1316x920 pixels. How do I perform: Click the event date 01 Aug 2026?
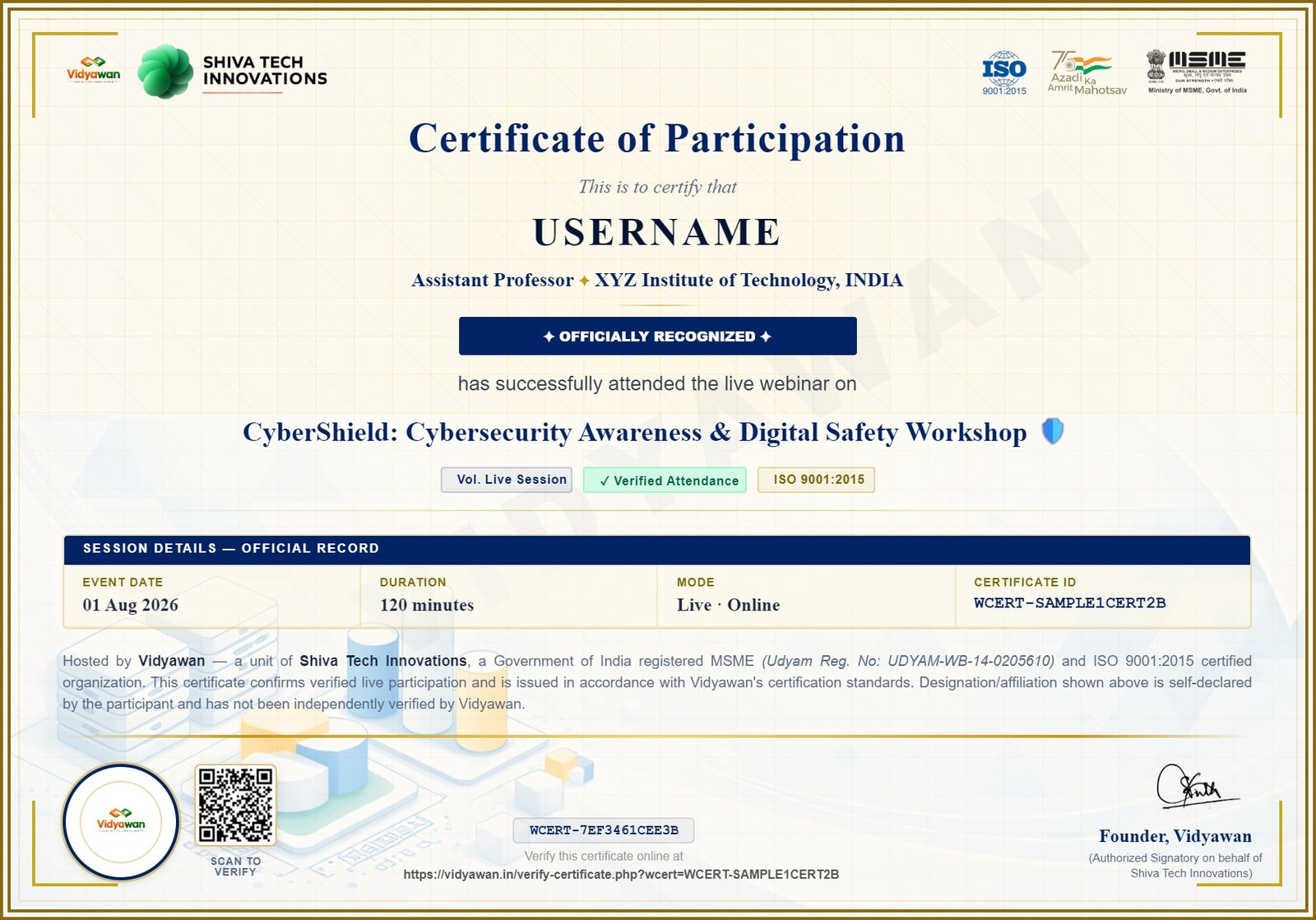pyautogui.click(x=130, y=605)
